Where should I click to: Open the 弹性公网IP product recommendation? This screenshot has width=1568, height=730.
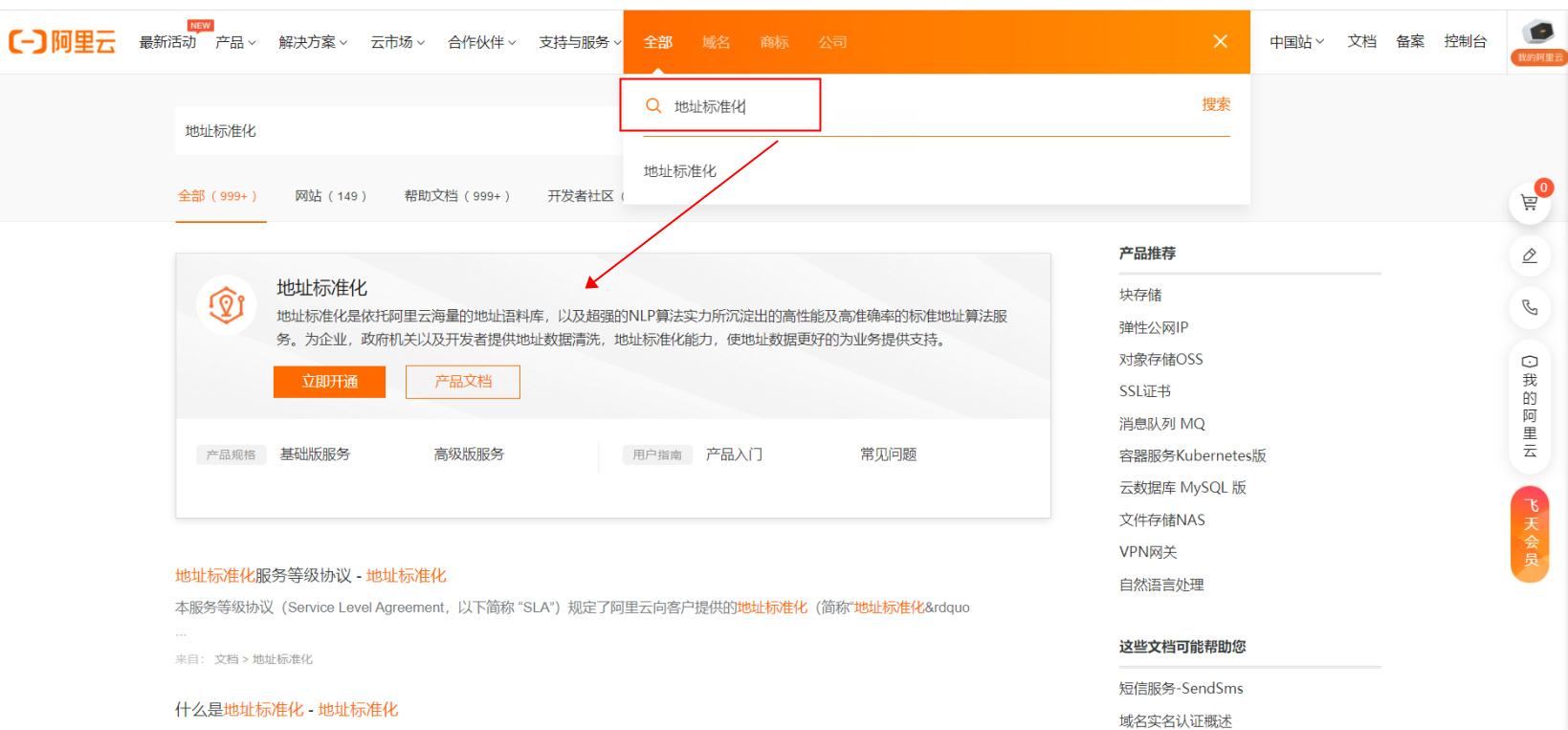[x=1154, y=327]
